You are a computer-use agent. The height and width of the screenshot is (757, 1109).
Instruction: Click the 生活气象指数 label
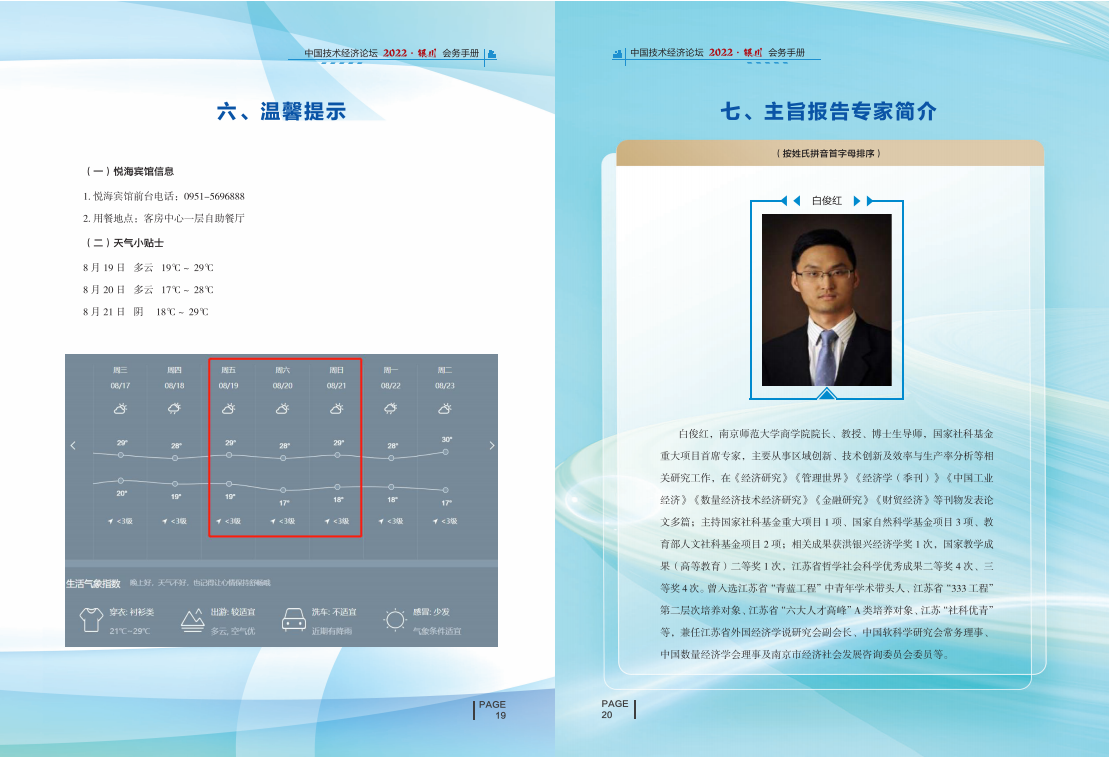coord(93,584)
